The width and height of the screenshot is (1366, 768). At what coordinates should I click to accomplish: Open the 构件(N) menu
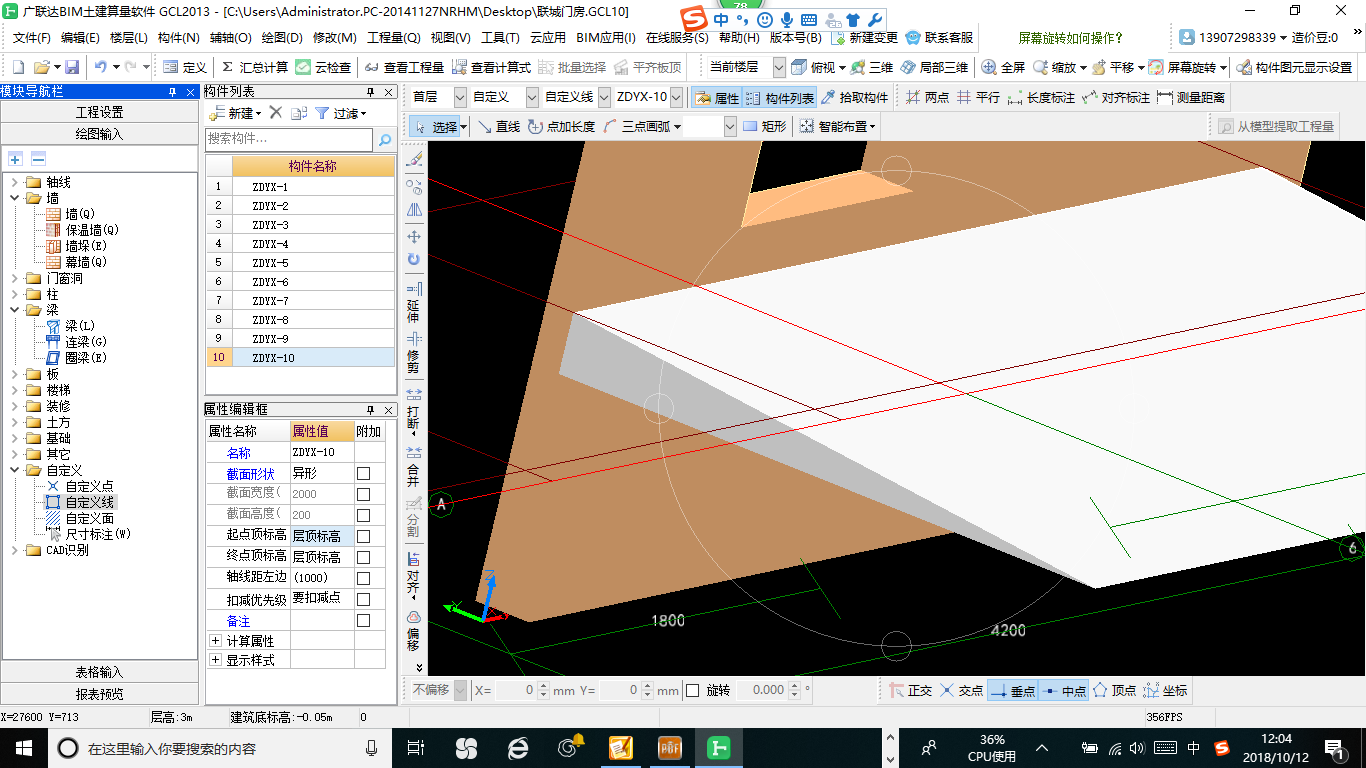click(x=179, y=38)
